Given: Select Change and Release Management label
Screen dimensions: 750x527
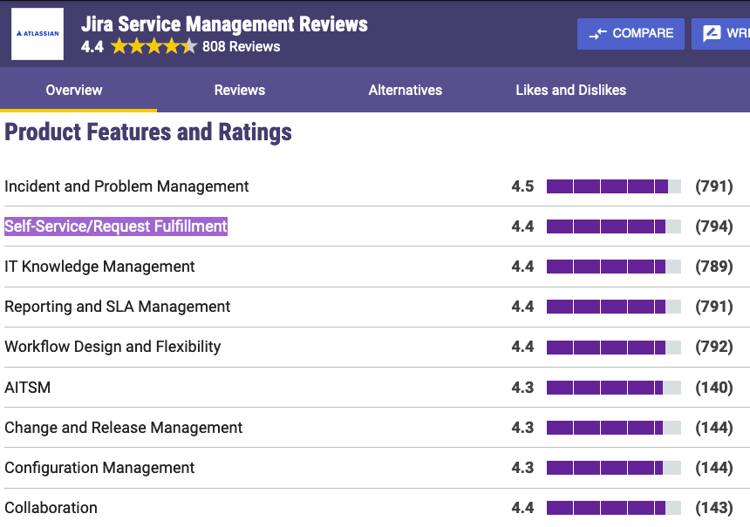Looking at the screenshot, I should click(123, 428).
